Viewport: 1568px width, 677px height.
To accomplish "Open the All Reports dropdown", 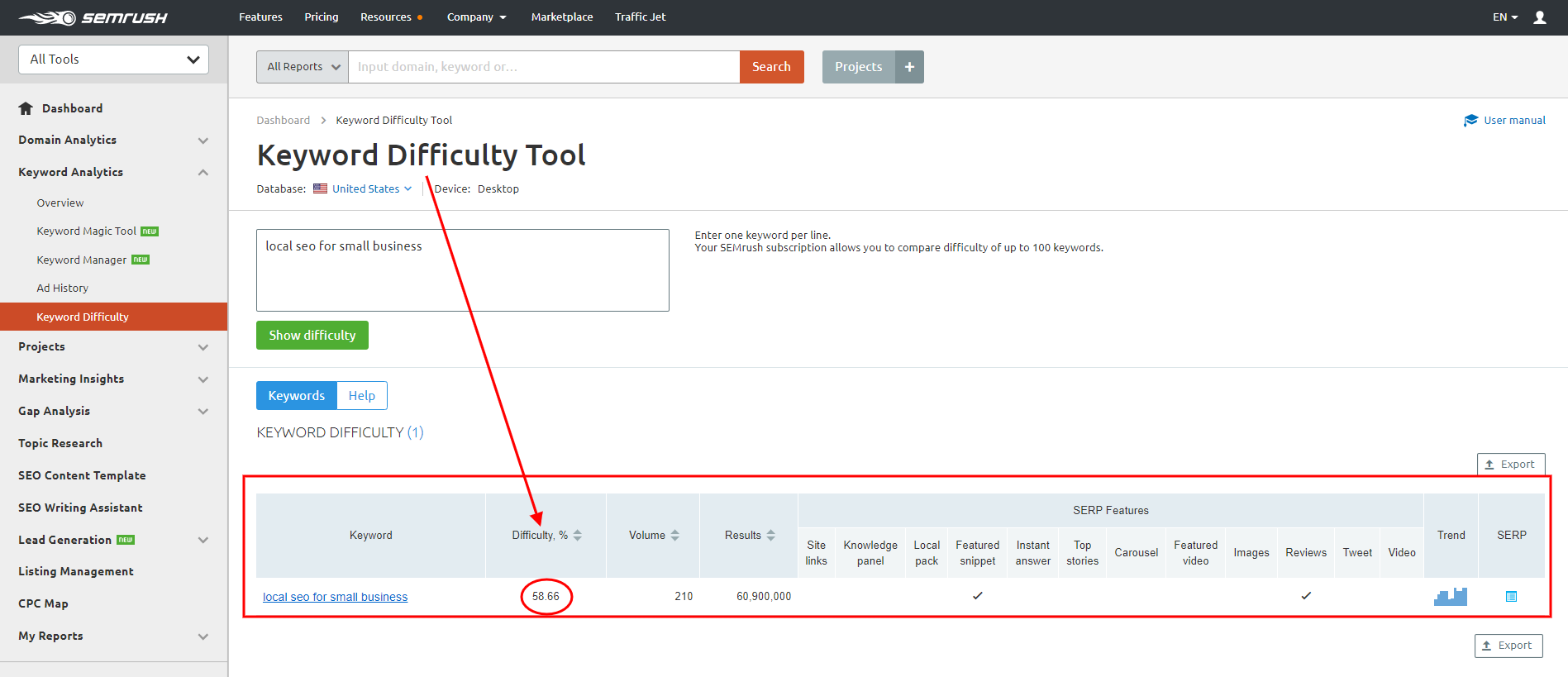I will (303, 67).
